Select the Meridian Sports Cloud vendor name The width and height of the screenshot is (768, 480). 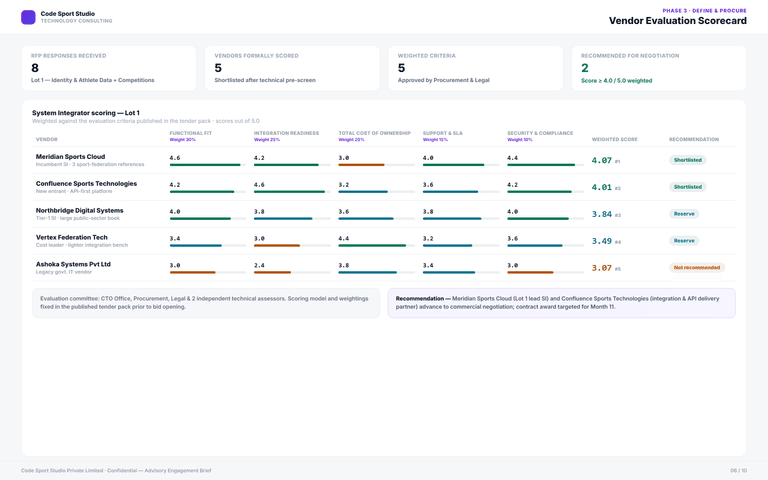click(70, 157)
